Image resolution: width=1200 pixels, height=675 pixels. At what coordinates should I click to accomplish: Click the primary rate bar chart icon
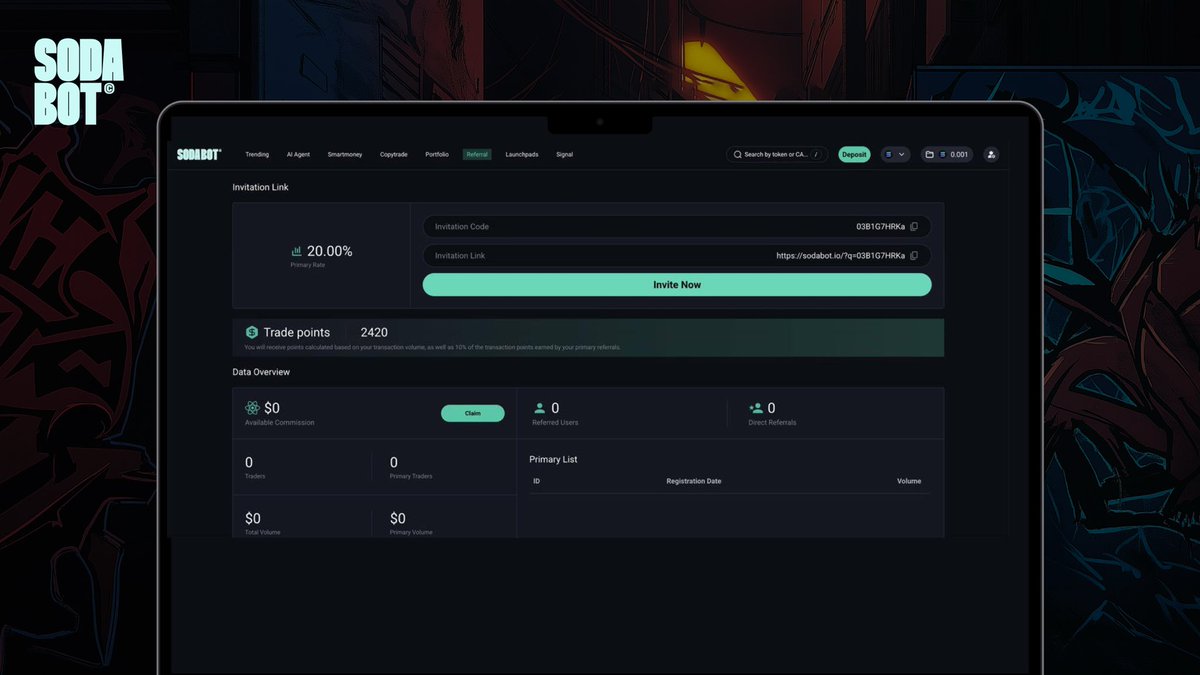coord(297,252)
